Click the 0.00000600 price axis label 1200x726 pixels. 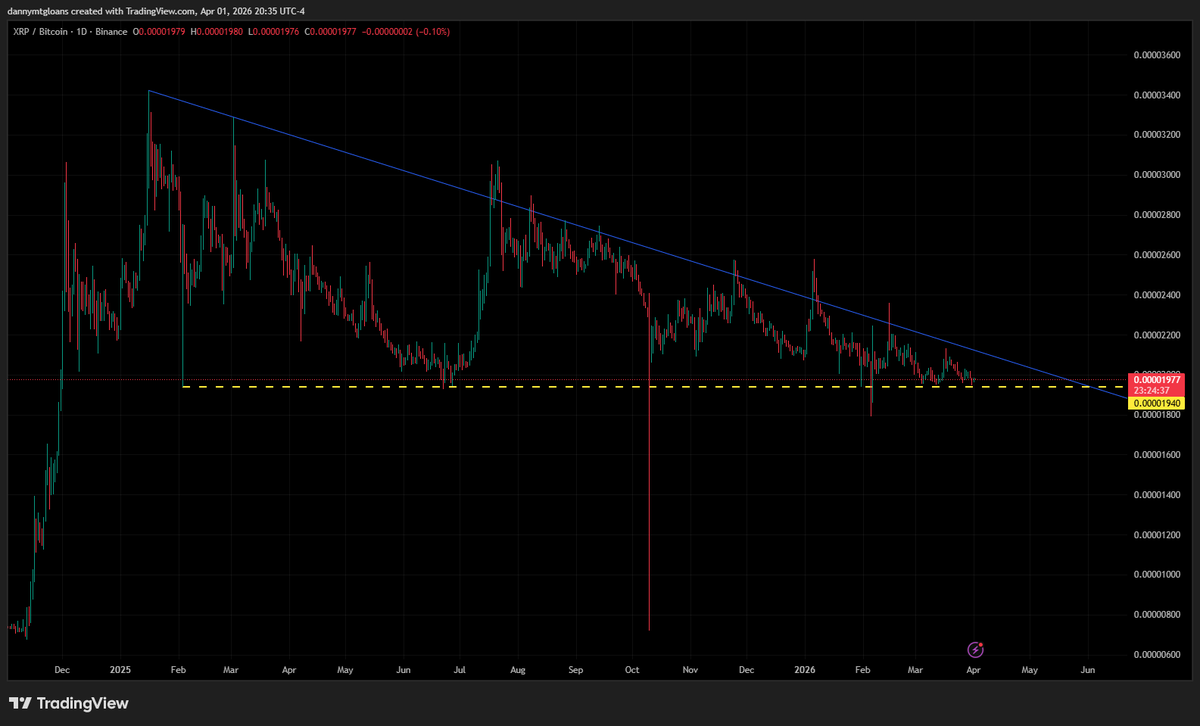pos(1159,654)
